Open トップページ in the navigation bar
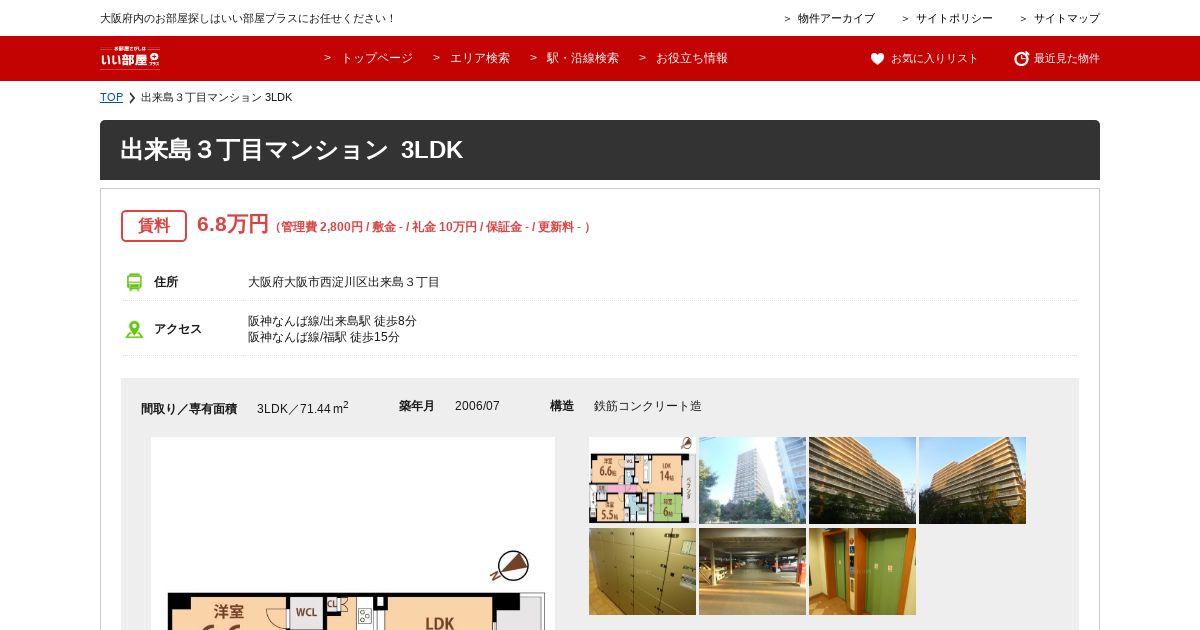 click(377, 58)
